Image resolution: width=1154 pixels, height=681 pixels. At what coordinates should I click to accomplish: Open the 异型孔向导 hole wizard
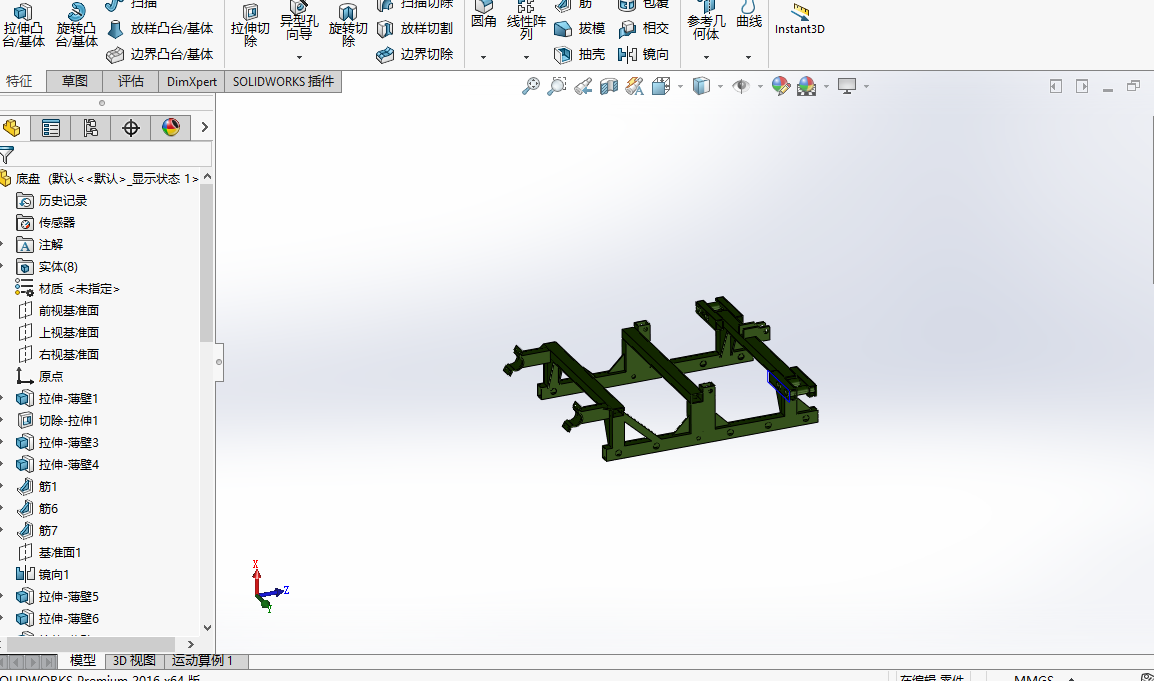[x=299, y=22]
